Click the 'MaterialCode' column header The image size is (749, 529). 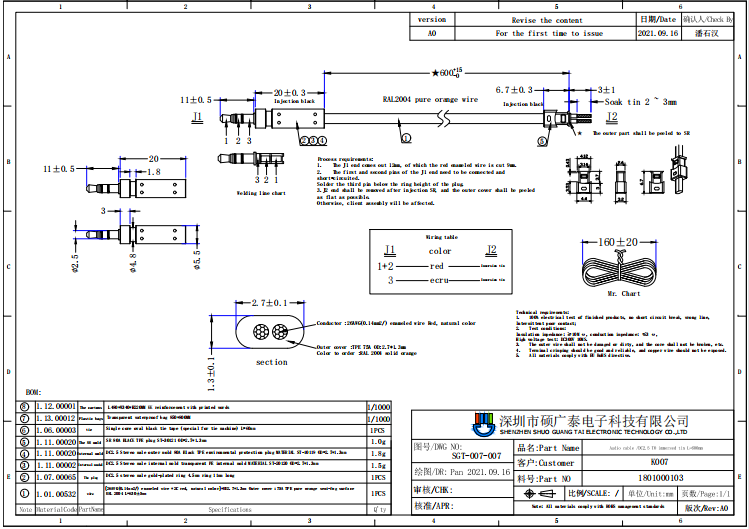tap(56, 510)
